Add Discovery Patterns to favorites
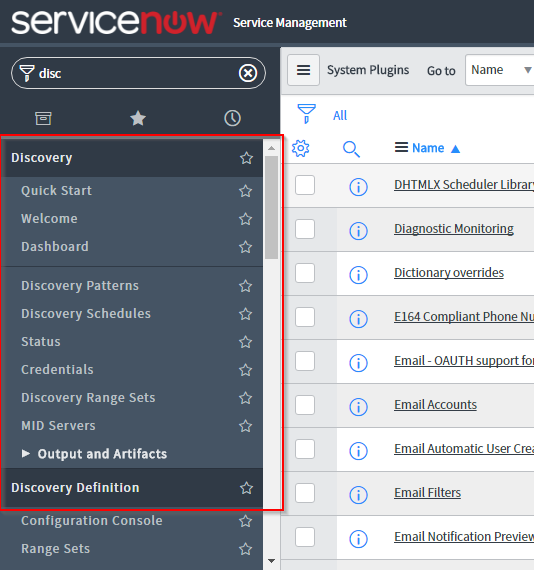The image size is (534, 570). click(245, 286)
